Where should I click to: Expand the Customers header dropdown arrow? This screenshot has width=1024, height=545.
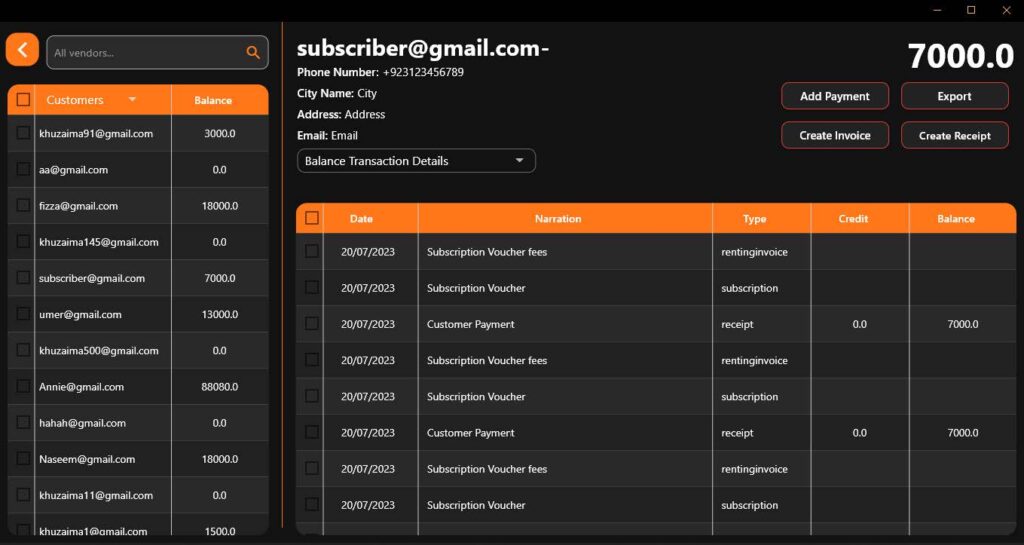[x=132, y=100]
